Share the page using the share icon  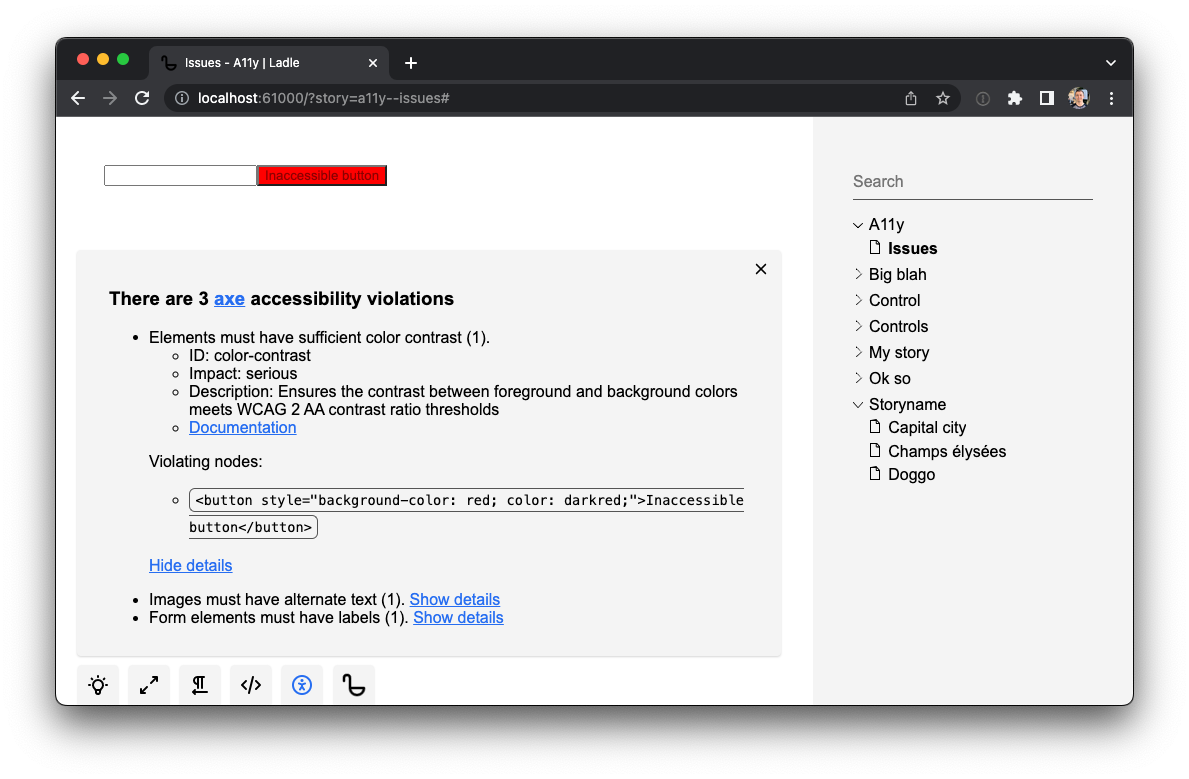[910, 98]
